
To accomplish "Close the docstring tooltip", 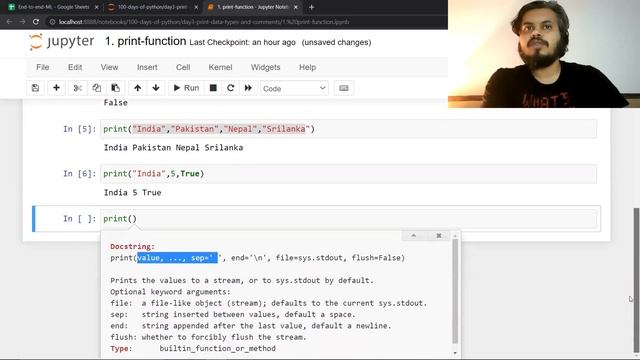I will 439,236.
